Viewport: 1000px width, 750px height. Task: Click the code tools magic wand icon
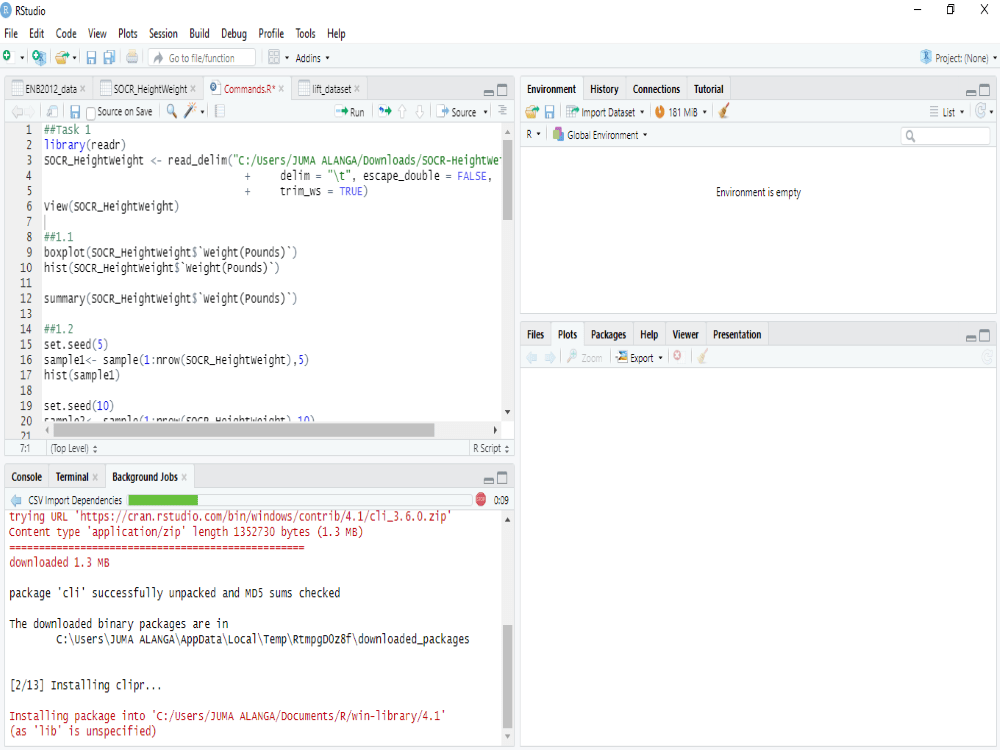pyautogui.click(x=190, y=111)
